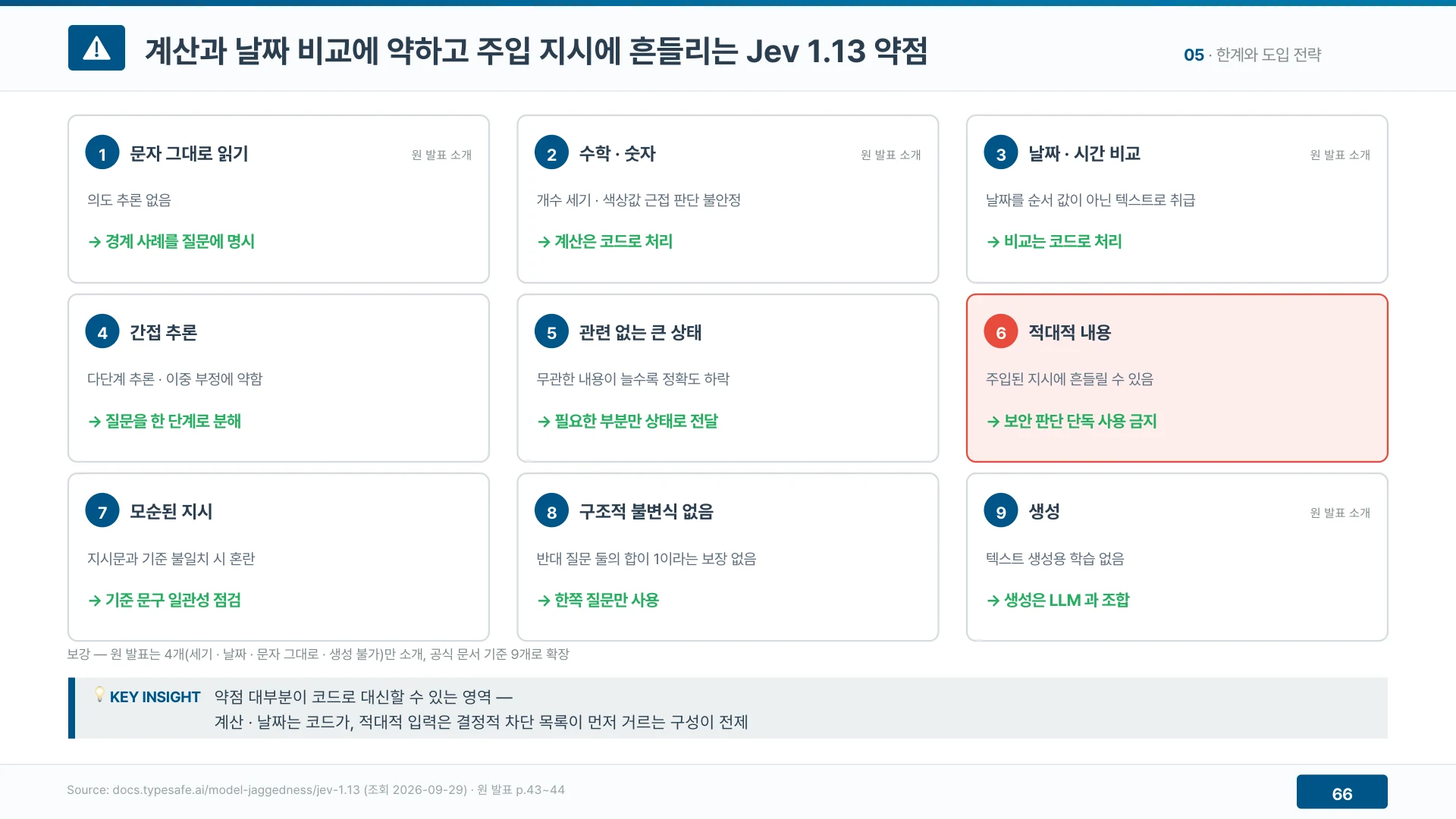Screen dimensions: 1456x819
Task: Click insight line starting 계산 · 날짜는 코드가
Action: click(481, 722)
